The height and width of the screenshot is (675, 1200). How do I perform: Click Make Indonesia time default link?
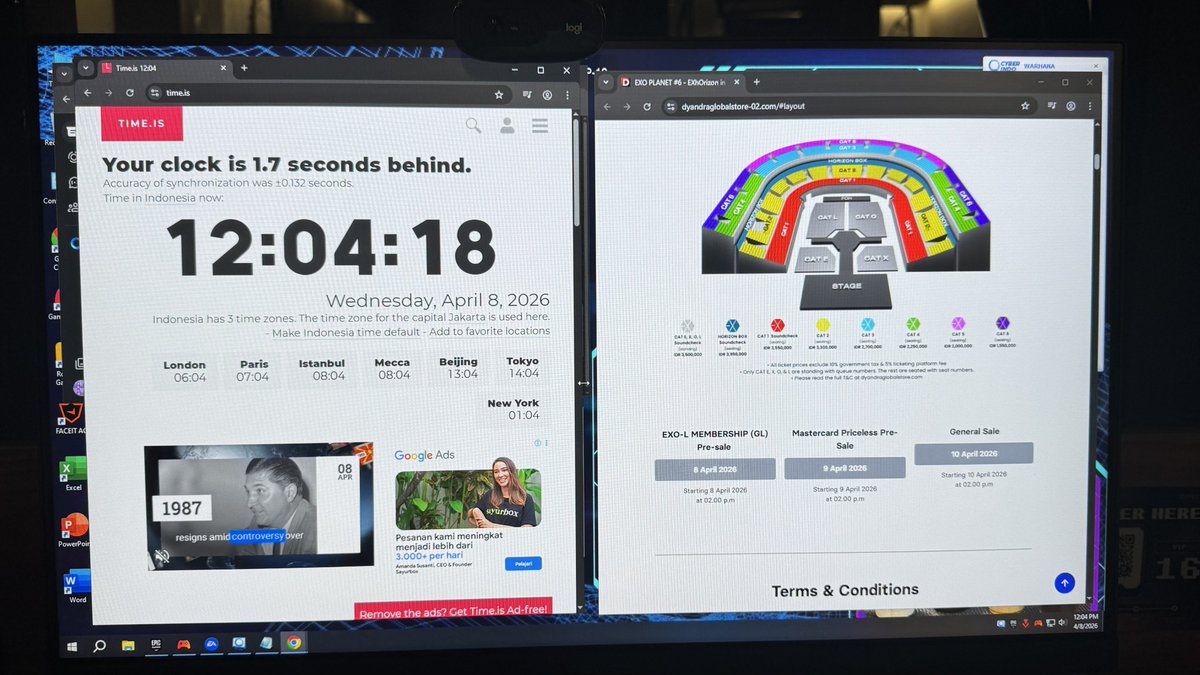pyautogui.click(x=345, y=331)
